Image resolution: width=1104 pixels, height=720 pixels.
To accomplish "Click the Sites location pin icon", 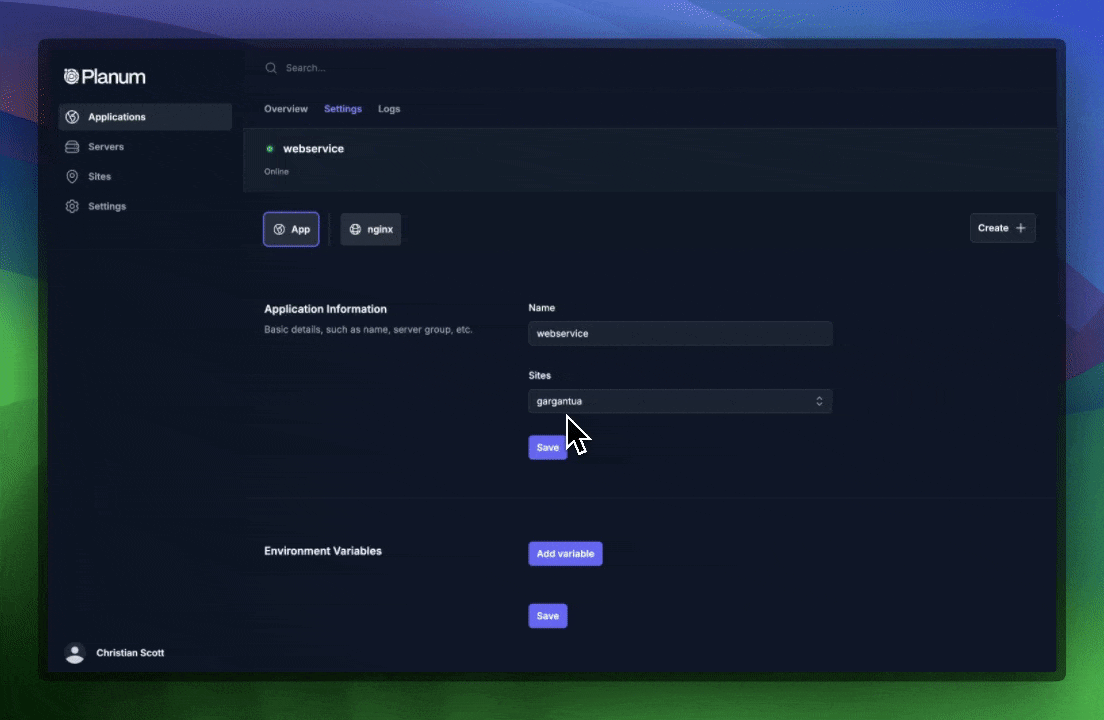I will (x=71, y=176).
